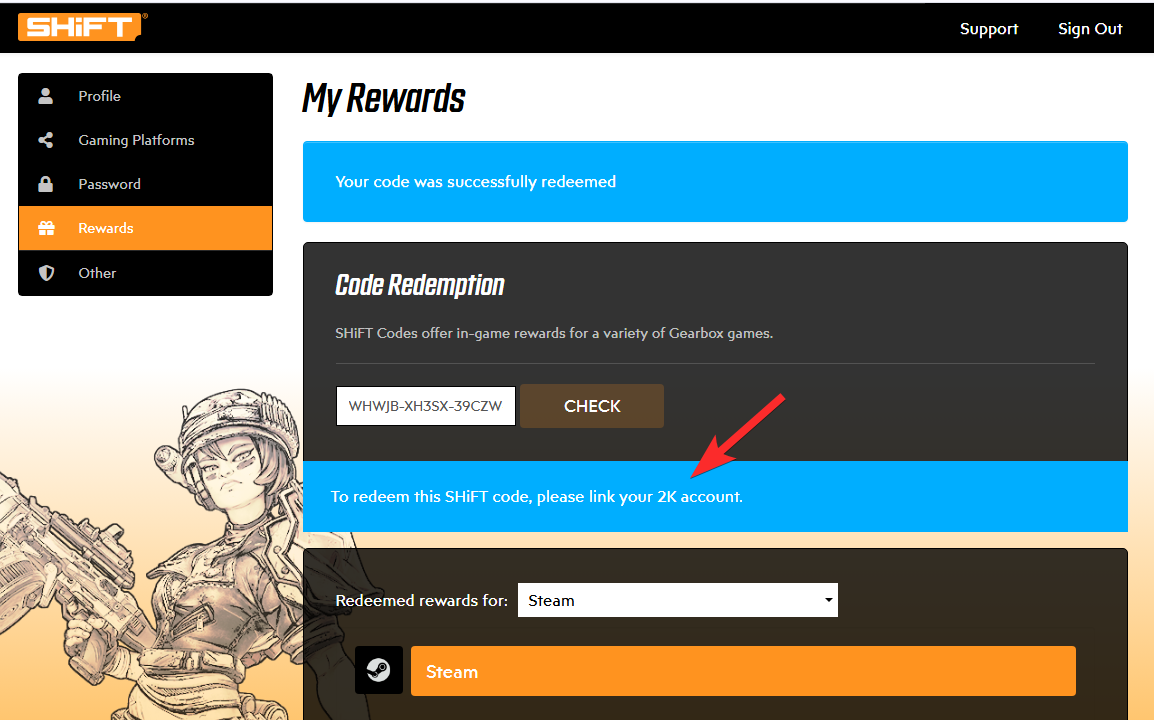Click the Other shield icon
1154x720 pixels.
46,273
